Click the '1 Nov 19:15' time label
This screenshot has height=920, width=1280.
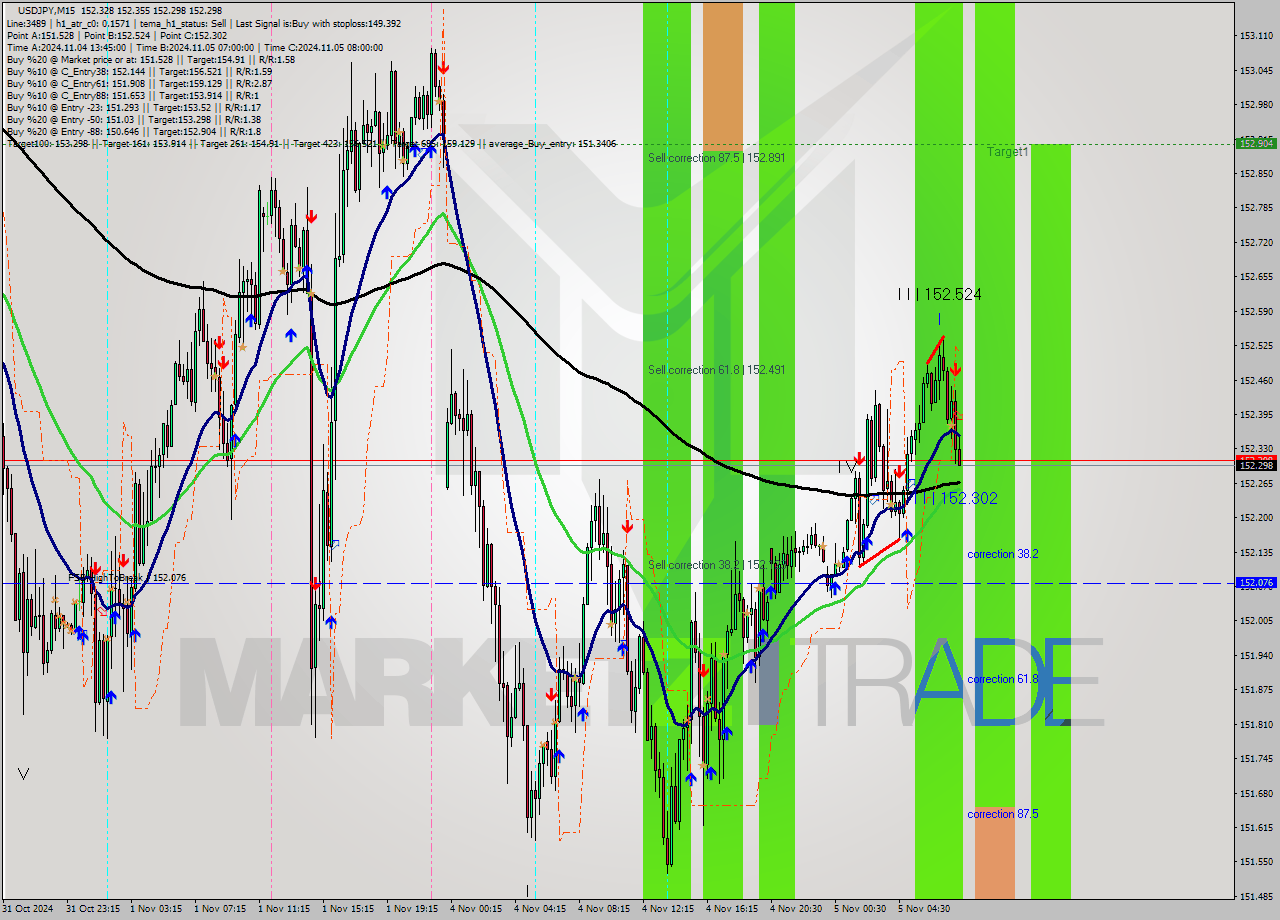412,909
